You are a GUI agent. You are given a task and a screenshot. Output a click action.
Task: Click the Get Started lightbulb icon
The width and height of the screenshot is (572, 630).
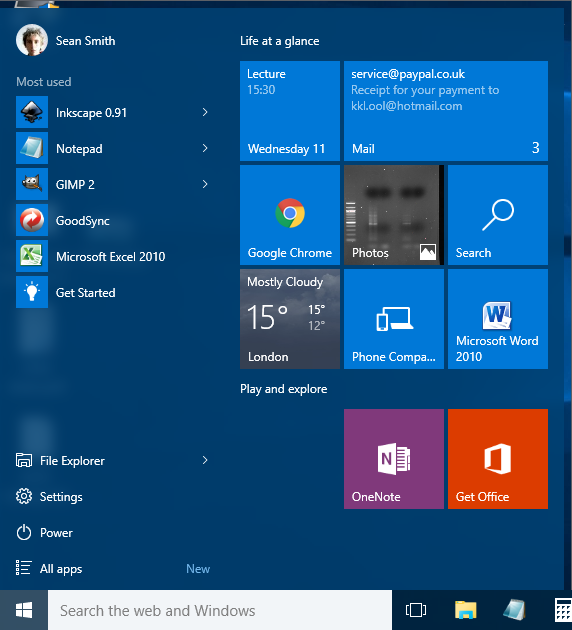coord(32,292)
